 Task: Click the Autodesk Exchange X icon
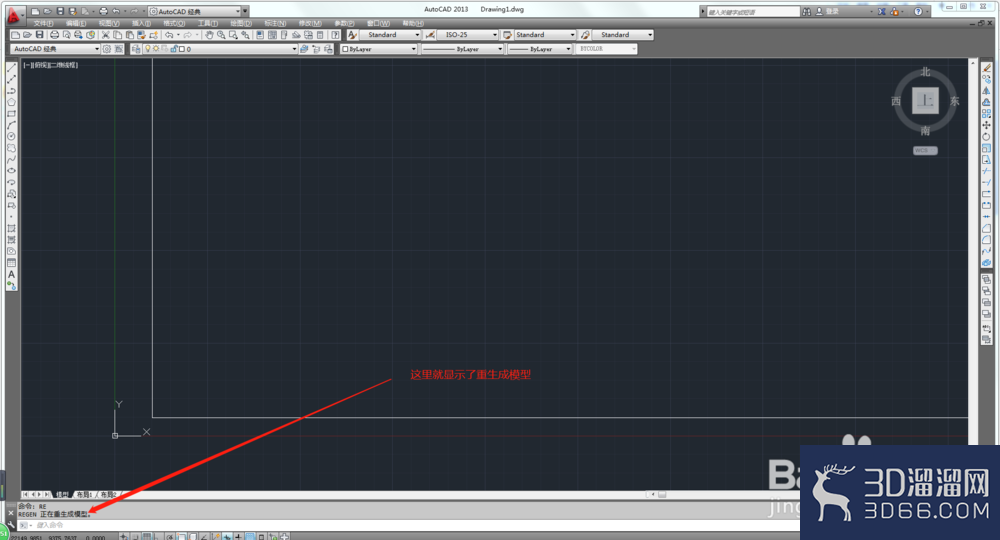click(881, 11)
